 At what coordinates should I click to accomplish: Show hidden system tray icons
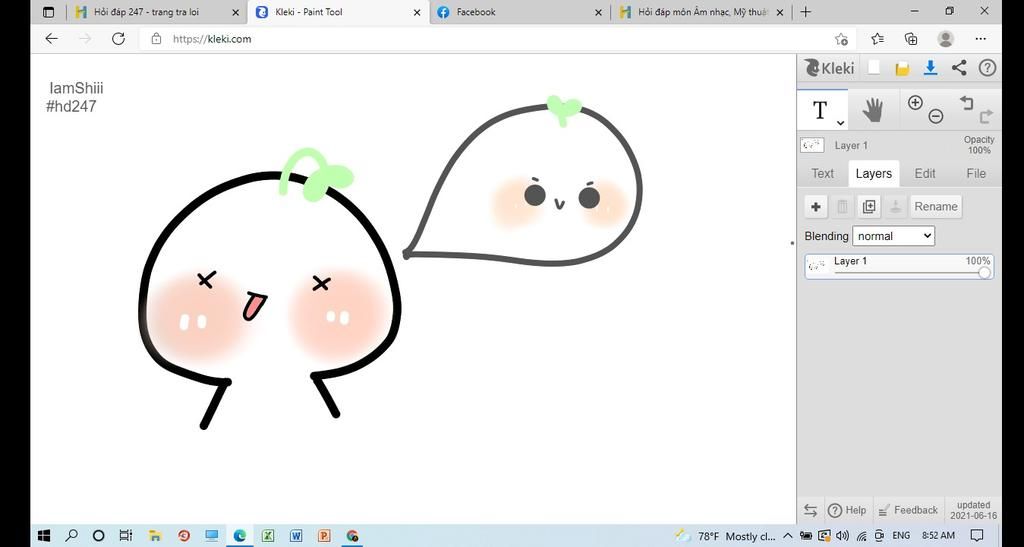(788, 536)
